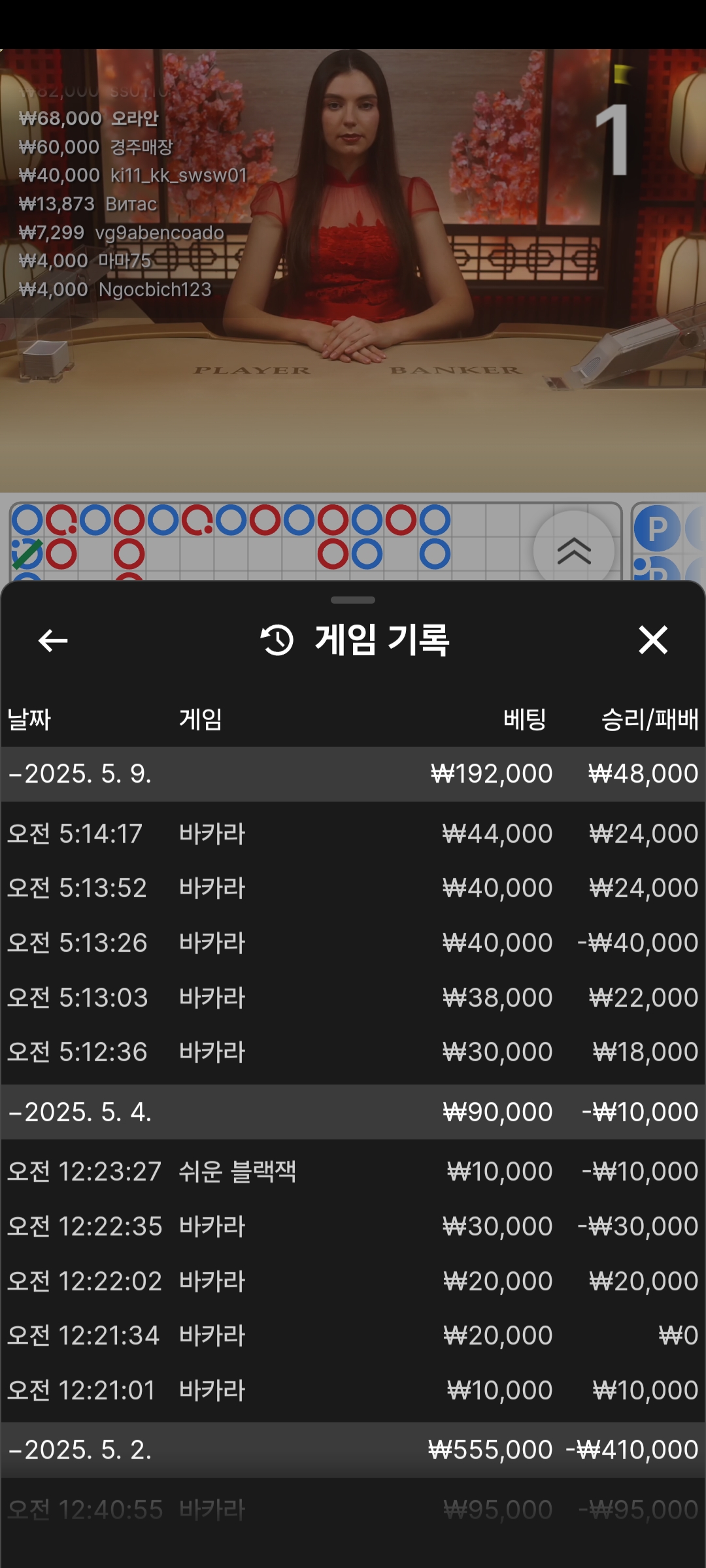Tap the ₩68,000 오라안 leaderboard entry
The height and width of the screenshot is (1568, 706).
pos(89,118)
